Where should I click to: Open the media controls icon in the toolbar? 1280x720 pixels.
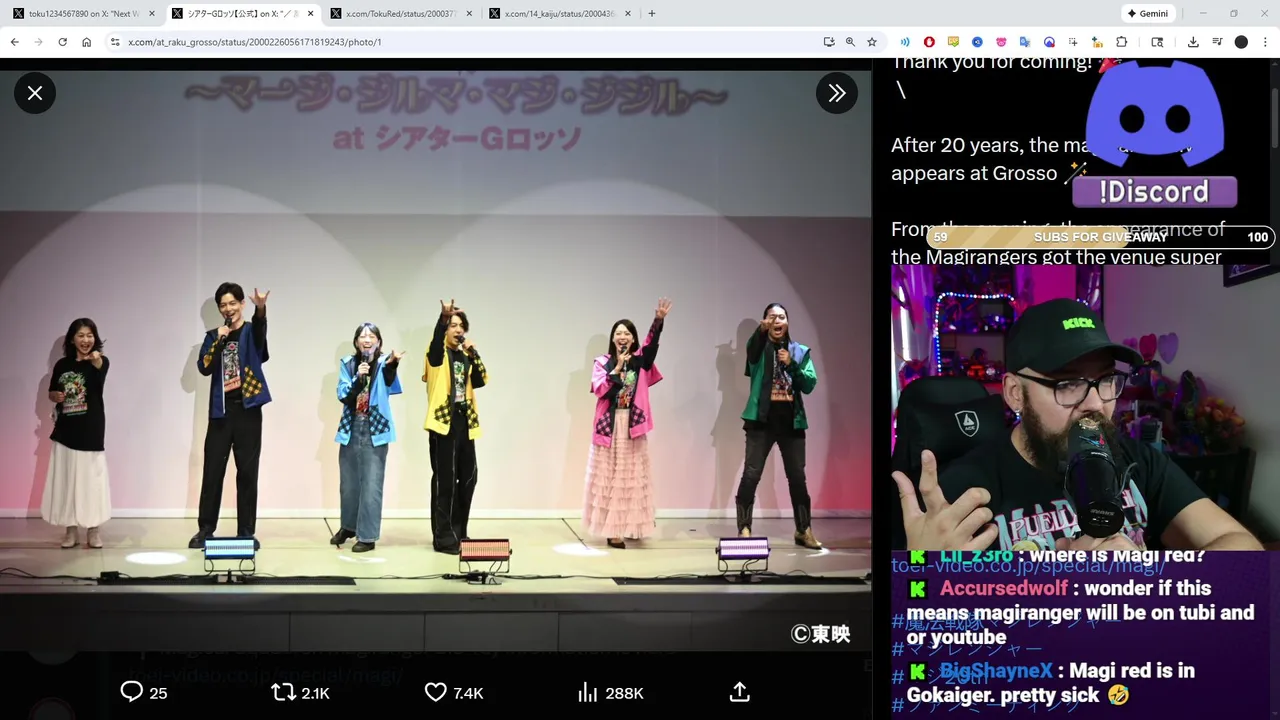click(1217, 42)
